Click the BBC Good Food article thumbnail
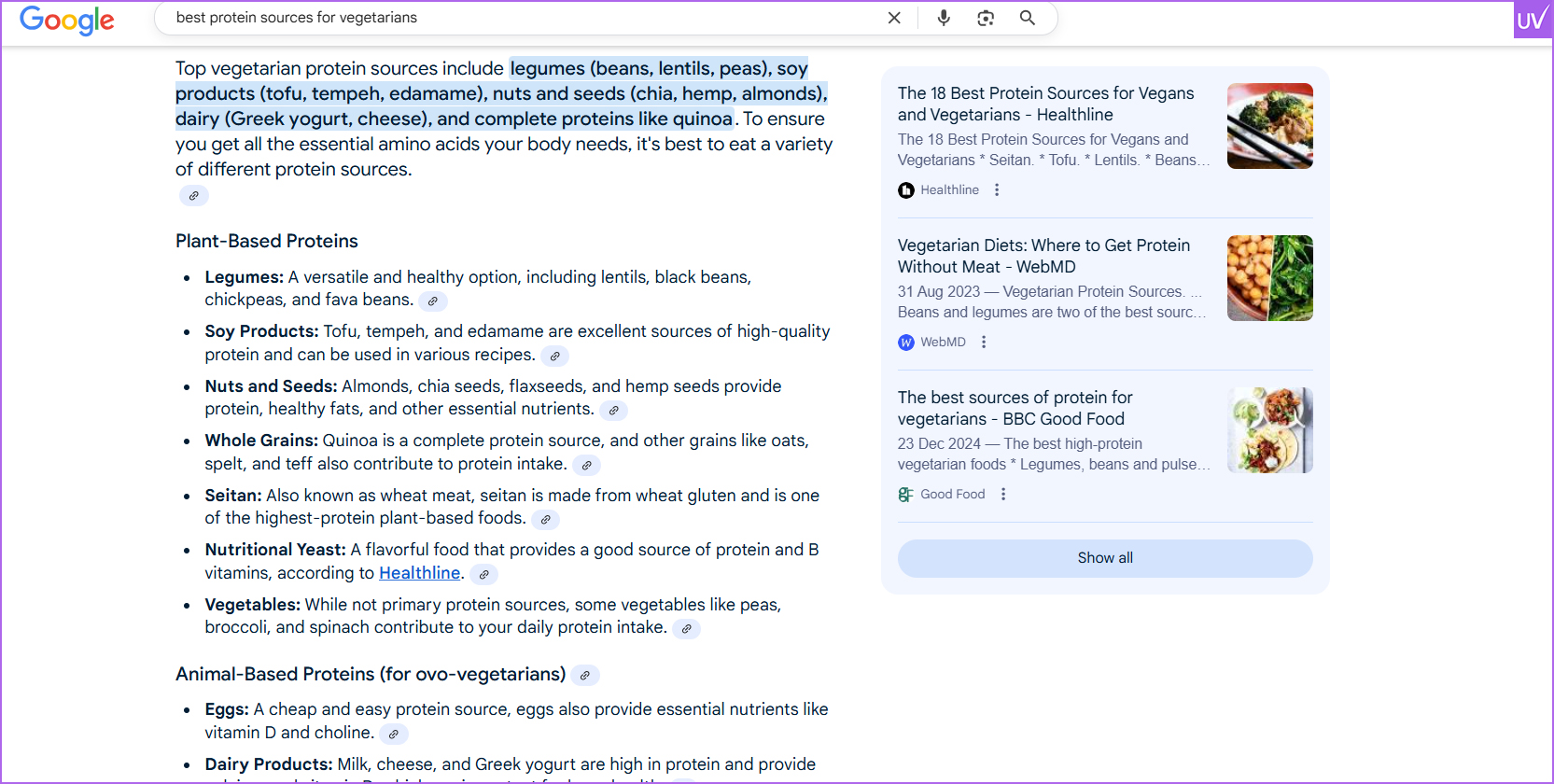The image size is (1554, 784). [x=1269, y=430]
